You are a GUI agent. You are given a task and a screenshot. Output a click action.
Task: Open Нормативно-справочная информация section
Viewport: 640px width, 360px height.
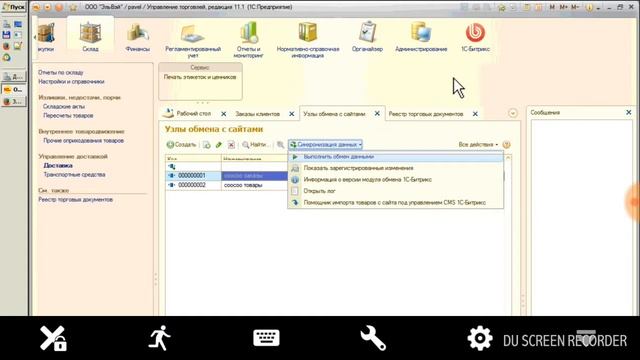click(308, 40)
